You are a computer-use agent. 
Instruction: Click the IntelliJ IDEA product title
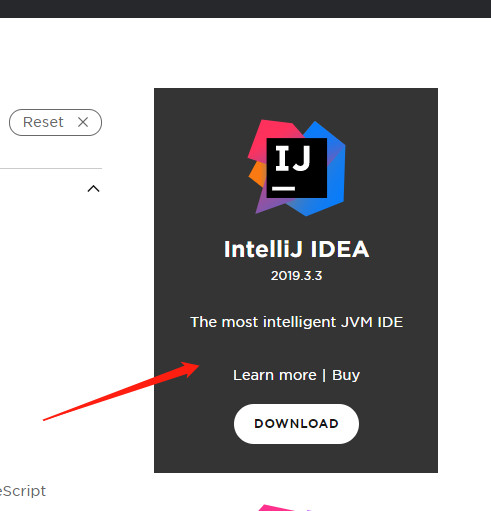[x=296, y=249]
